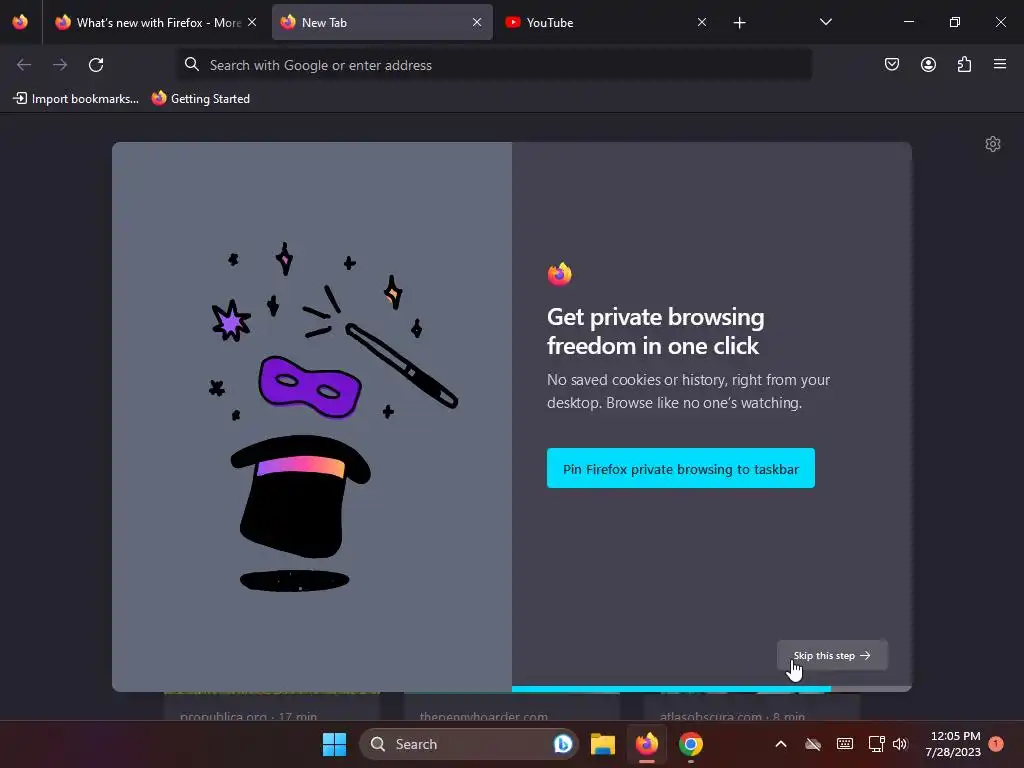Viewport: 1024px width, 768px height.
Task: Open the notification badge in taskbar
Action: point(996,743)
